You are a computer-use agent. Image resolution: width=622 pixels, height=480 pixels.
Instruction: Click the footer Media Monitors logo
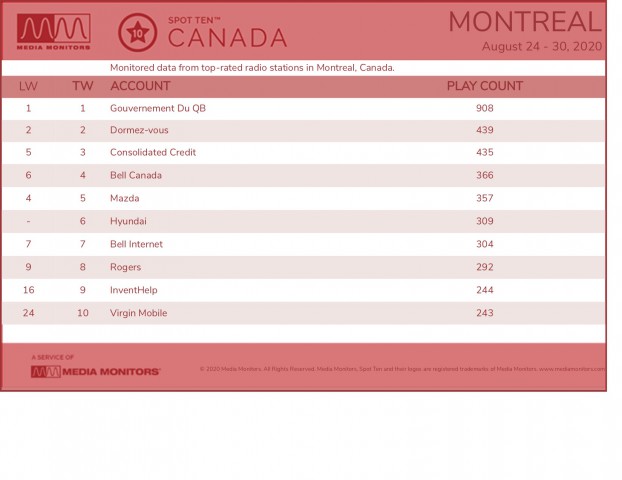(x=96, y=371)
